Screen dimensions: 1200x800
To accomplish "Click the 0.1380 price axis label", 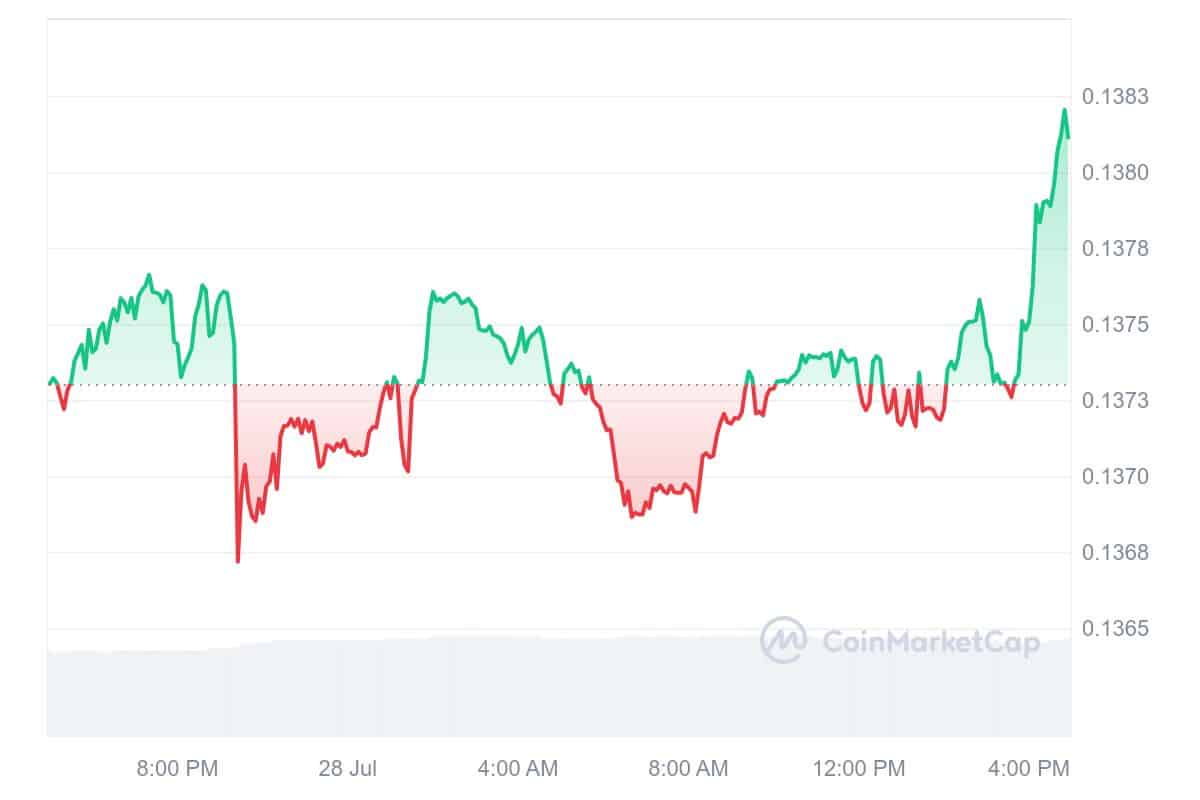I will pos(1115,173).
